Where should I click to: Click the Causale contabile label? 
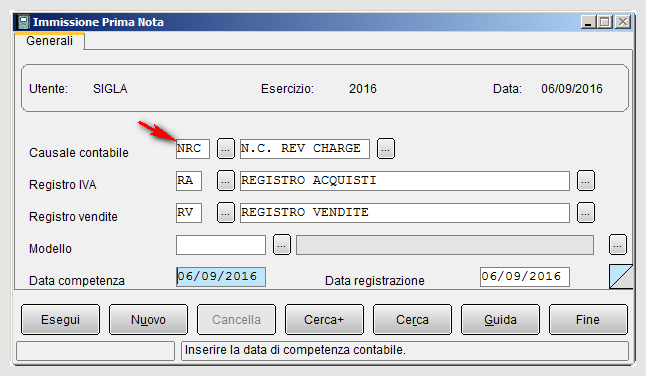tap(79, 153)
